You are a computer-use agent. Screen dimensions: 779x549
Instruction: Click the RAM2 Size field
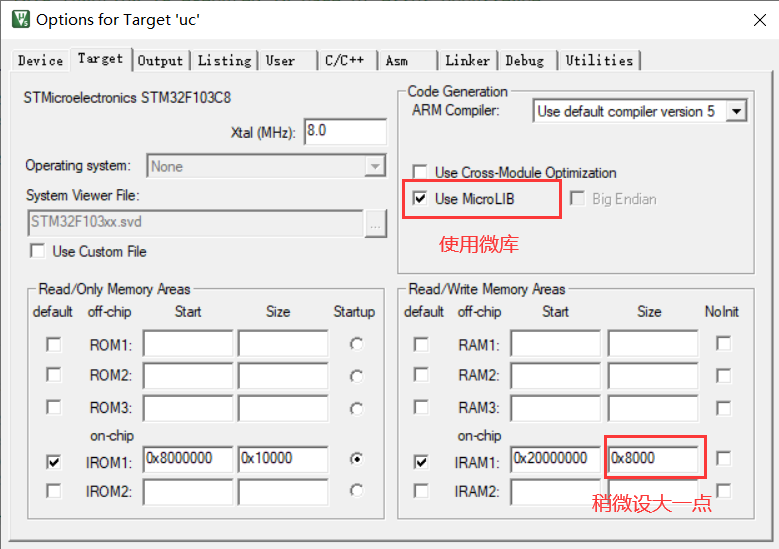click(x=653, y=376)
